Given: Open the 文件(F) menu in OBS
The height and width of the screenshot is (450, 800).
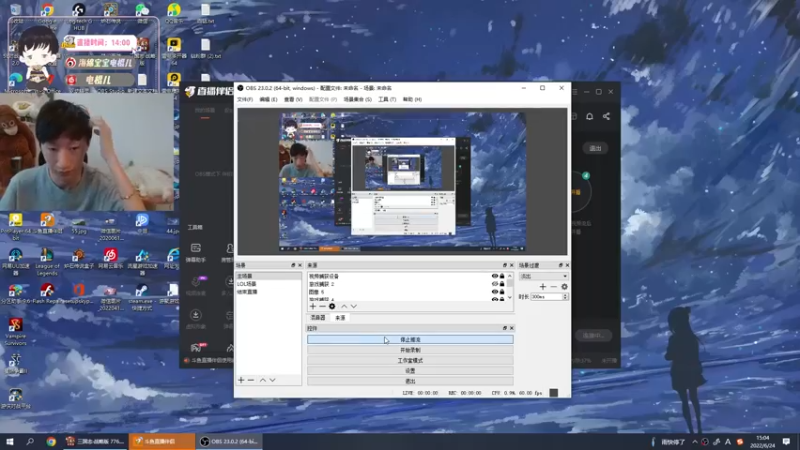Looking at the screenshot, I should (x=245, y=99).
